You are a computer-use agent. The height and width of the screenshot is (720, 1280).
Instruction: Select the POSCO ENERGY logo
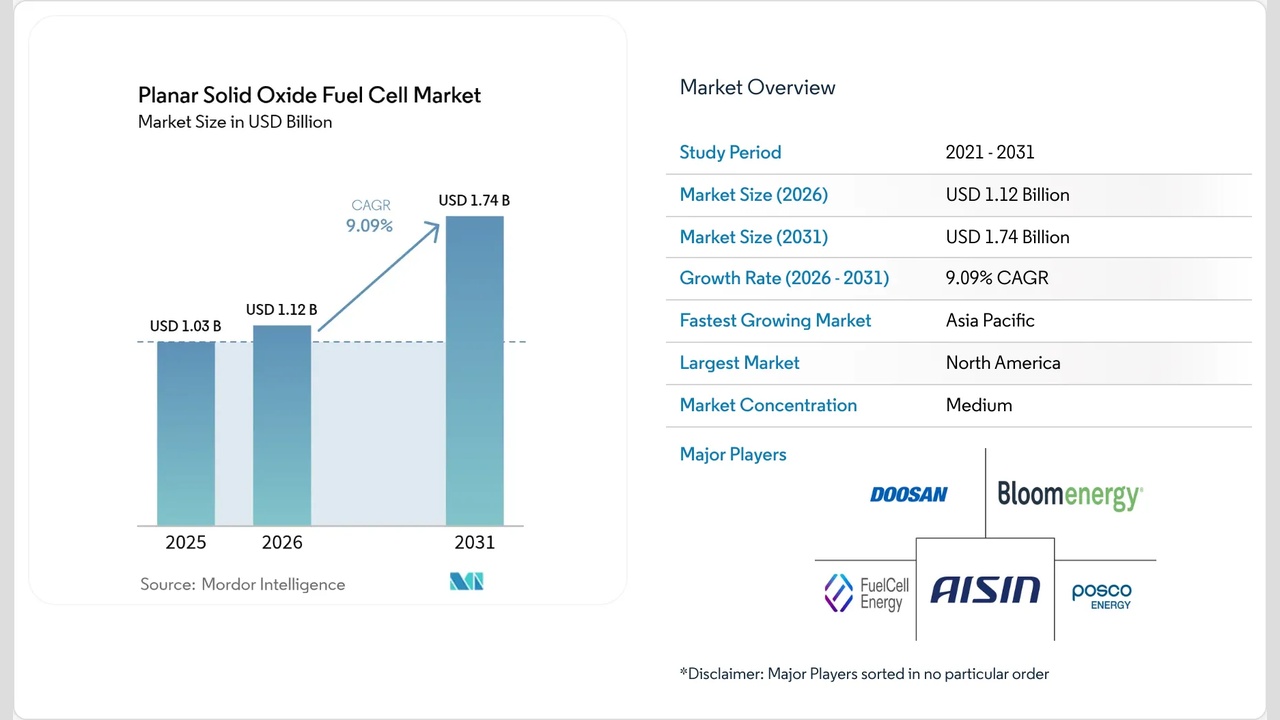[1100, 592]
